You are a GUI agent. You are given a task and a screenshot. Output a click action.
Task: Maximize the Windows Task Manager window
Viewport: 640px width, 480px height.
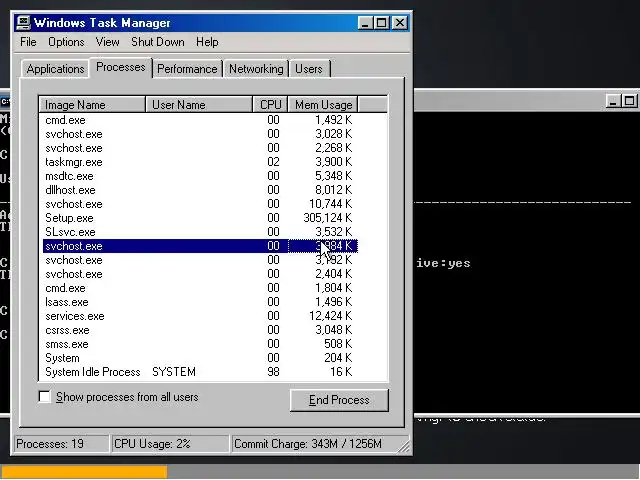click(382, 23)
